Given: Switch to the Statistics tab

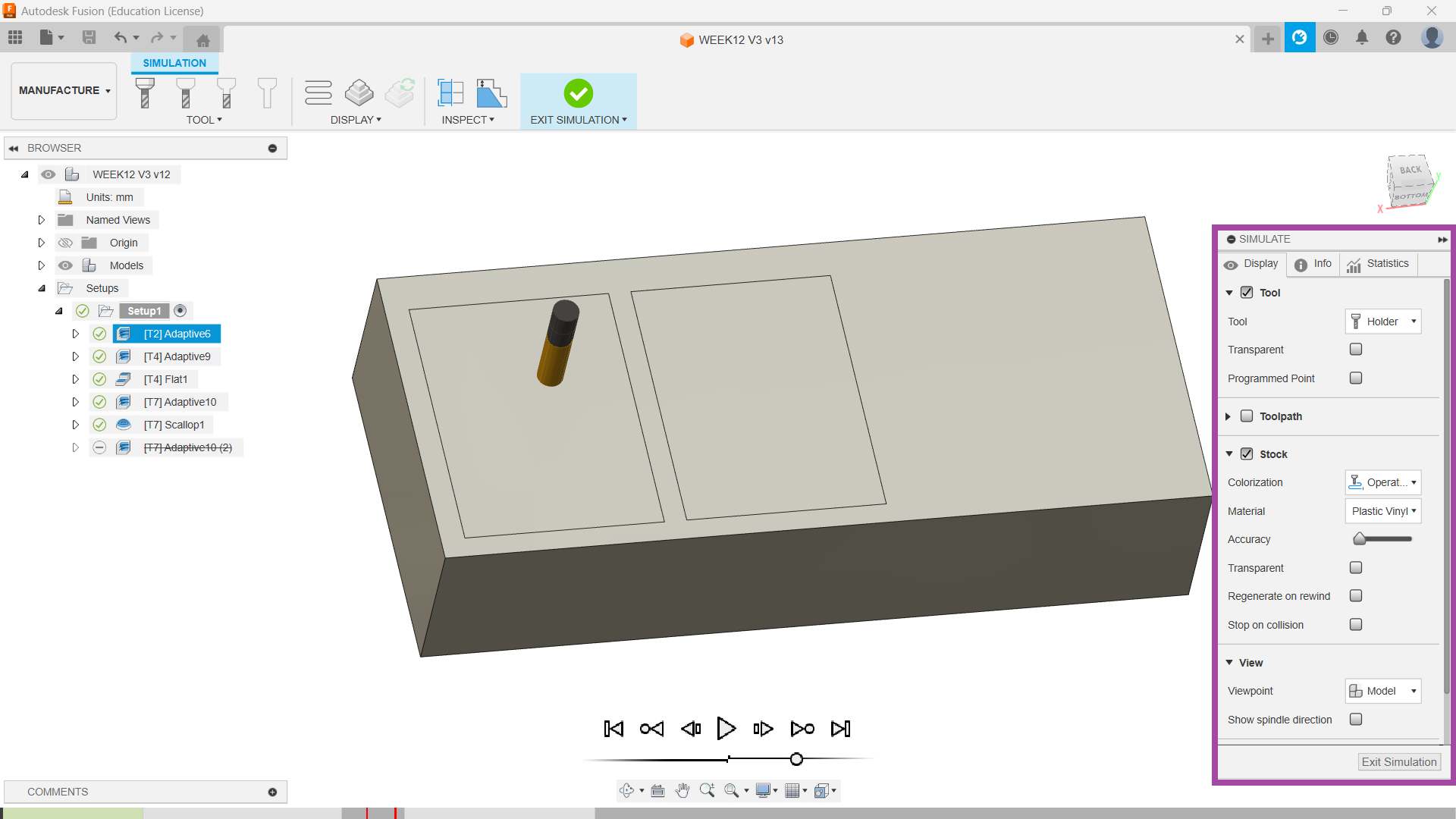Looking at the screenshot, I should (1378, 264).
